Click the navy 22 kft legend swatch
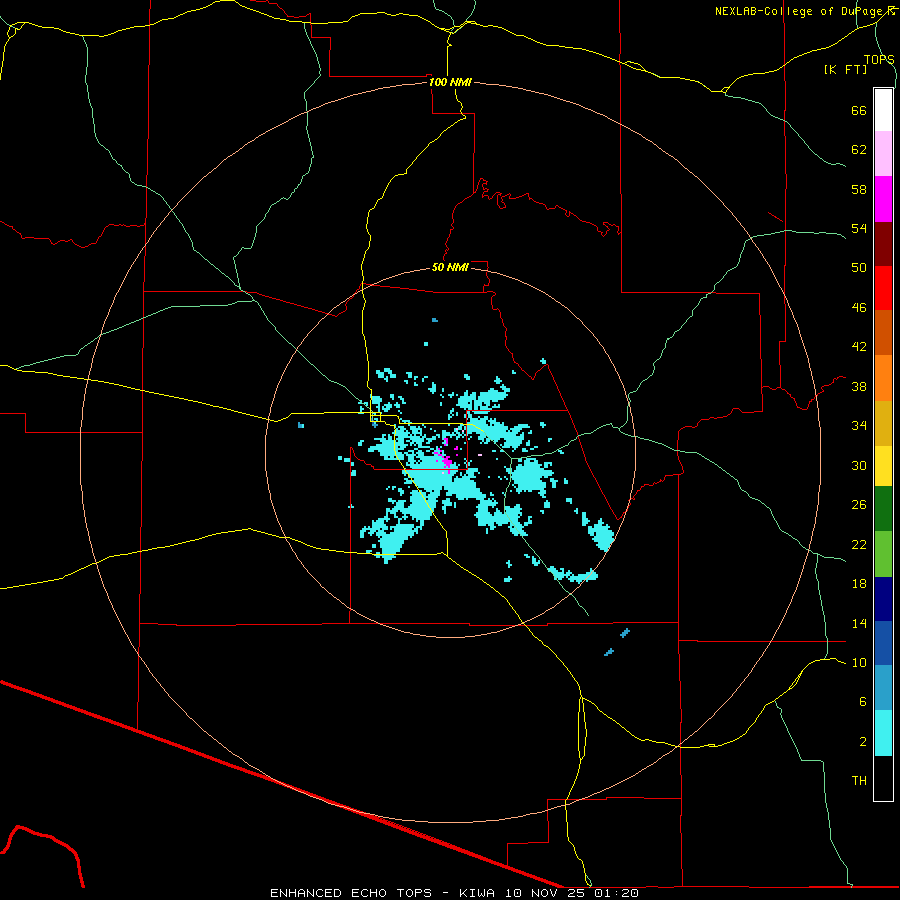Image resolution: width=900 pixels, height=900 pixels. 883,599
